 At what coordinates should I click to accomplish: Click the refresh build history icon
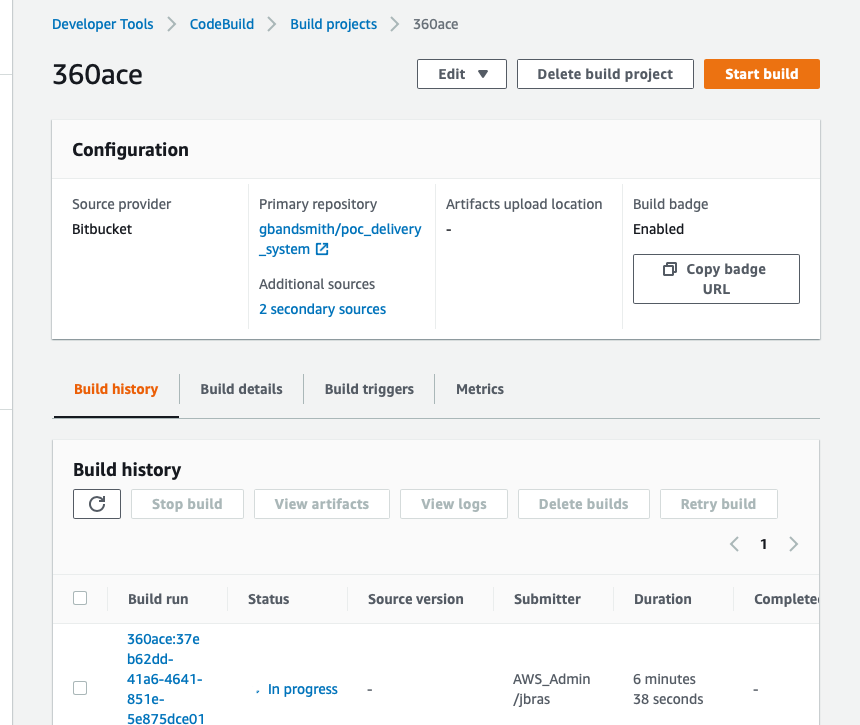coord(97,504)
